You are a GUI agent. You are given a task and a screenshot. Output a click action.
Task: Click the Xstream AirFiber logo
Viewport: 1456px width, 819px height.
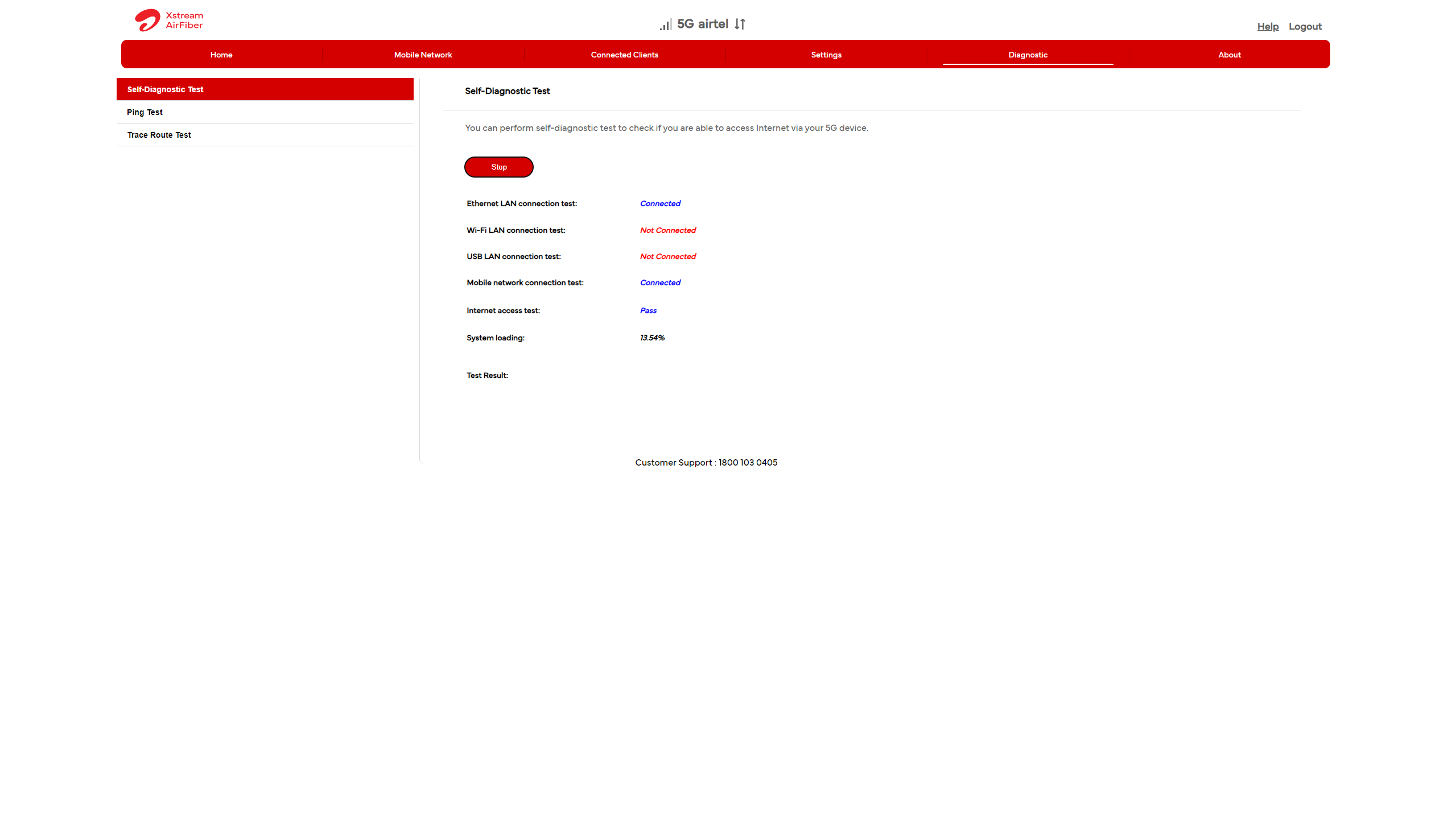(x=169, y=20)
